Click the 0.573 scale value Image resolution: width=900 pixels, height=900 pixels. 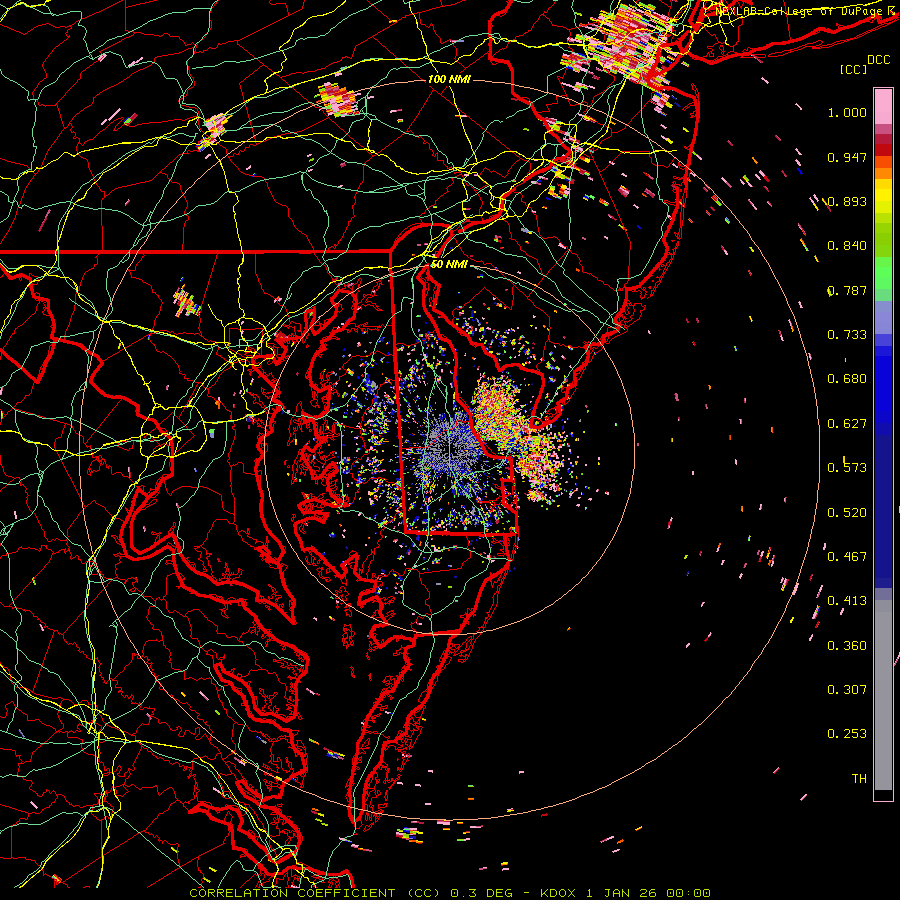pos(847,468)
